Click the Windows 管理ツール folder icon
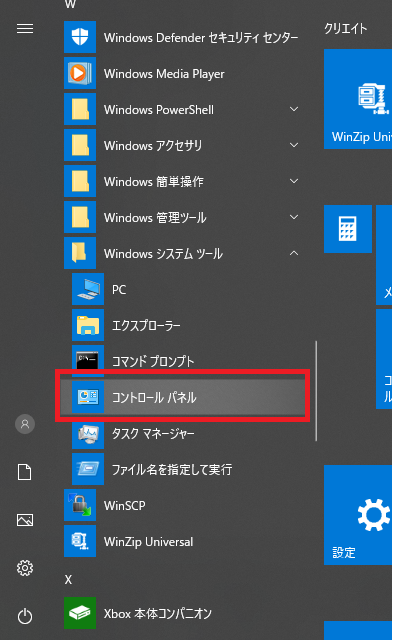The width and height of the screenshot is (393, 643). point(80,218)
